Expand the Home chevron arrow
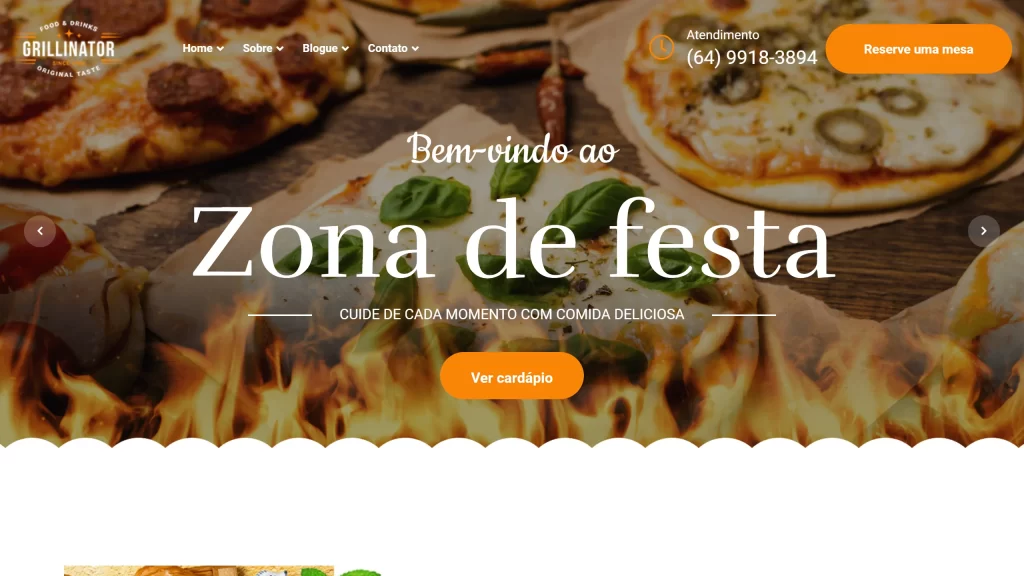This screenshot has height=576, width=1024. coord(221,49)
